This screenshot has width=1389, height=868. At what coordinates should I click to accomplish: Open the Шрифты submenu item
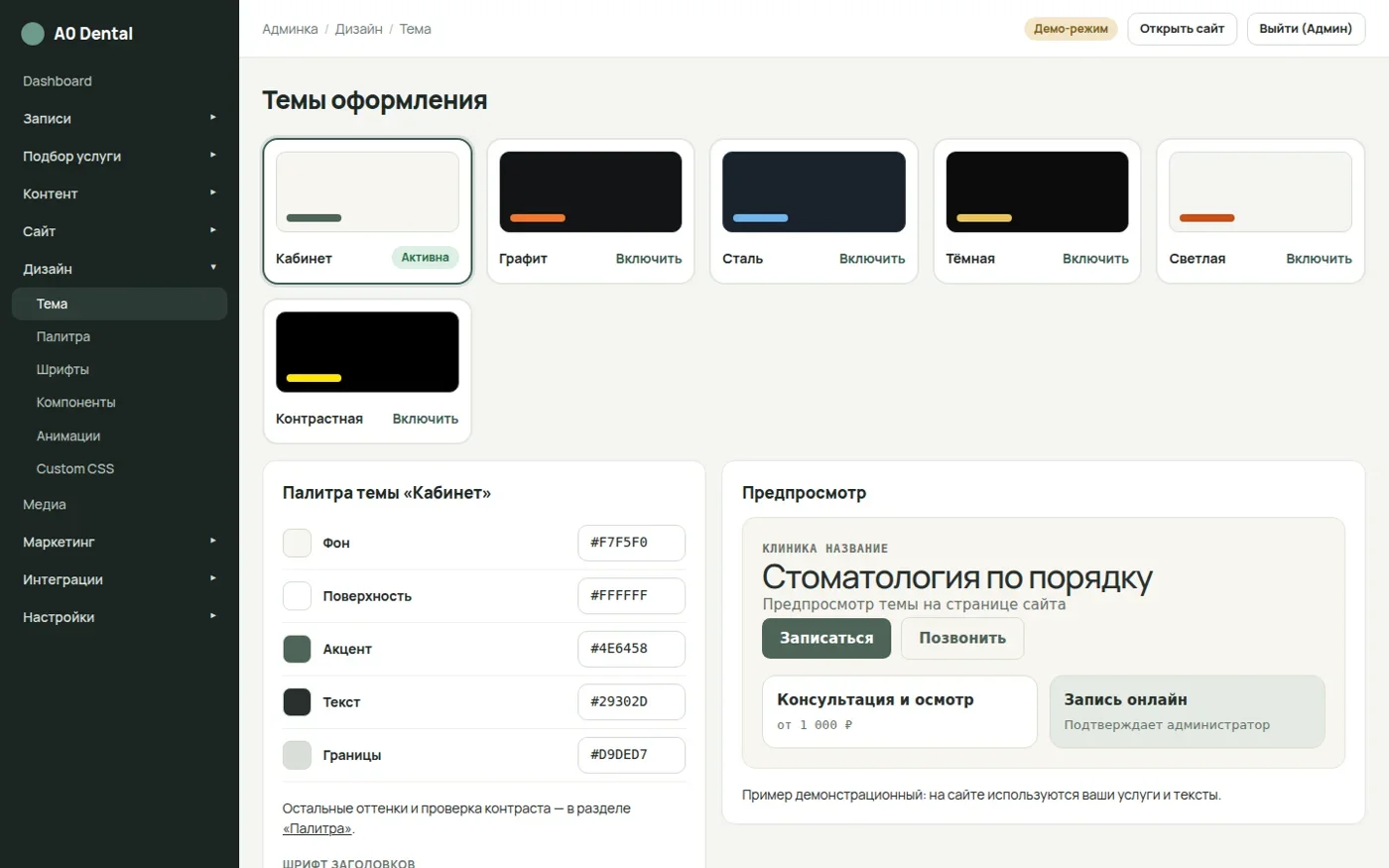[119, 369]
